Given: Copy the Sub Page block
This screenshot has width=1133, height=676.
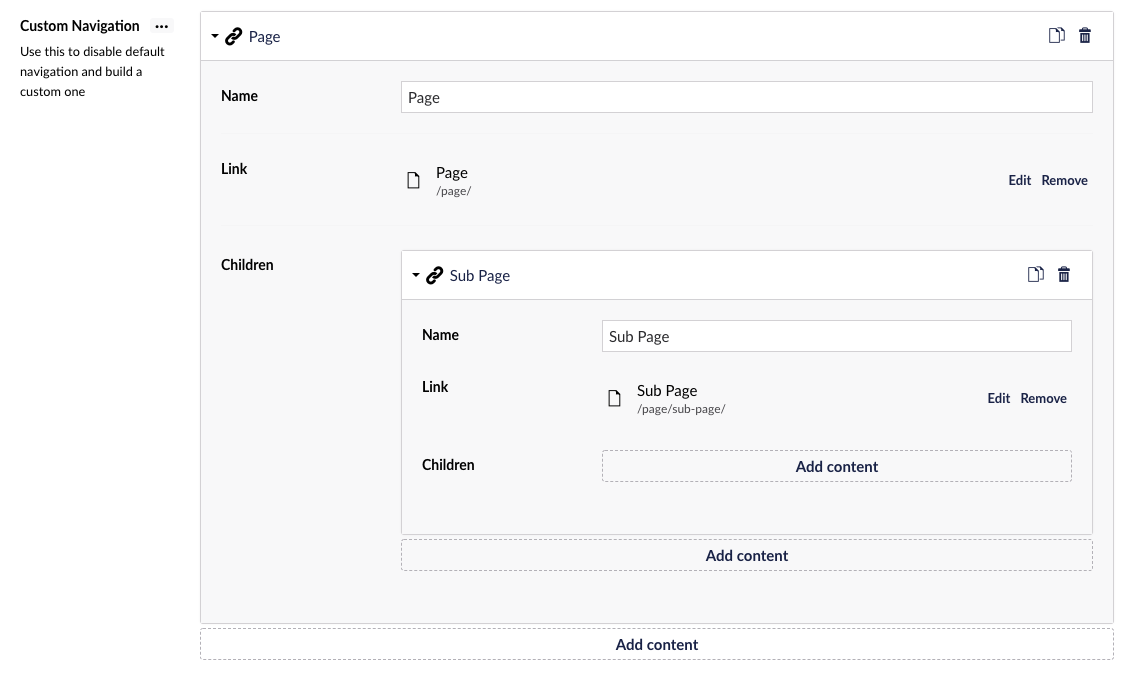Looking at the screenshot, I should pos(1035,275).
